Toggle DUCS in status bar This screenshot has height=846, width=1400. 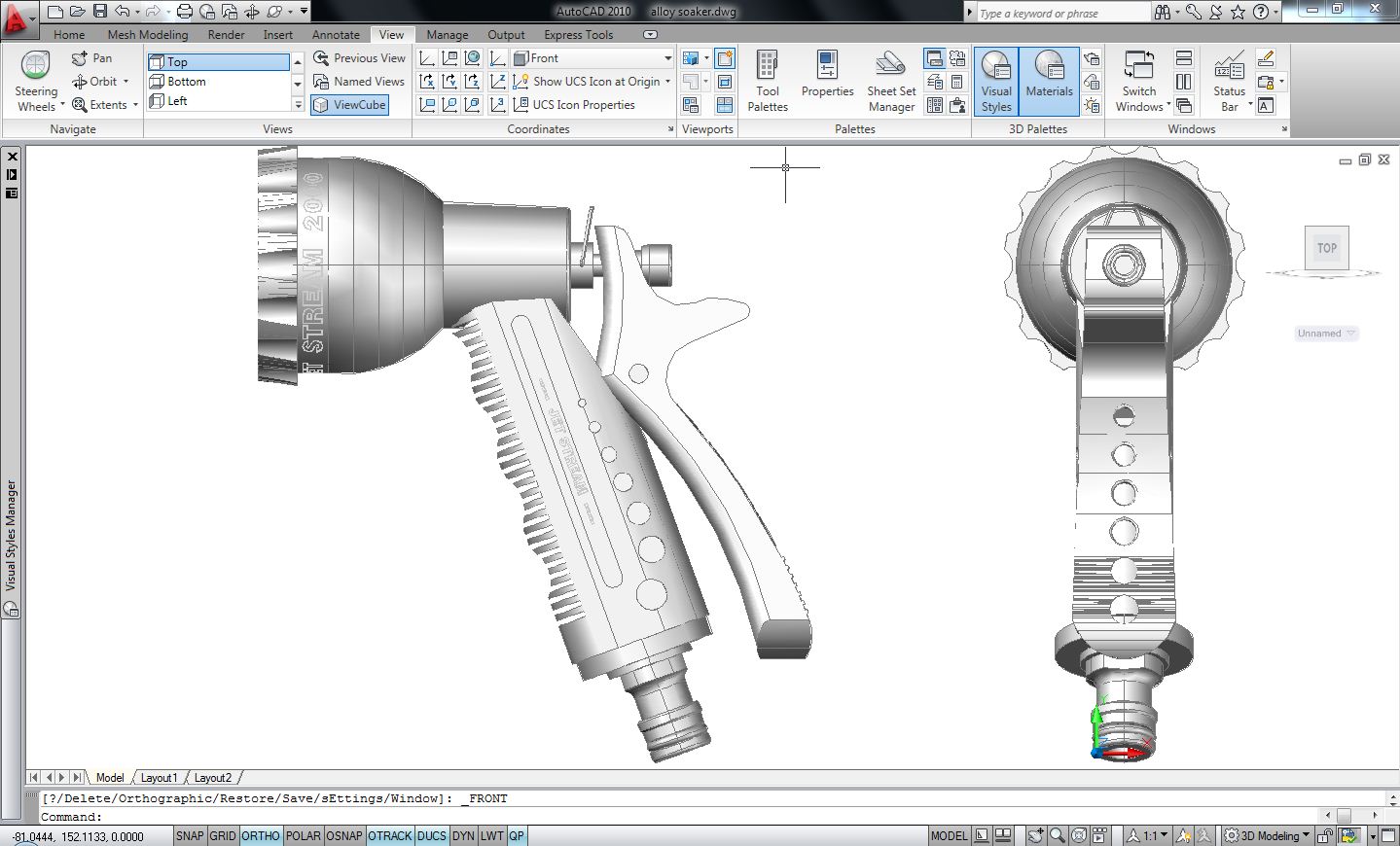tap(431, 835)
